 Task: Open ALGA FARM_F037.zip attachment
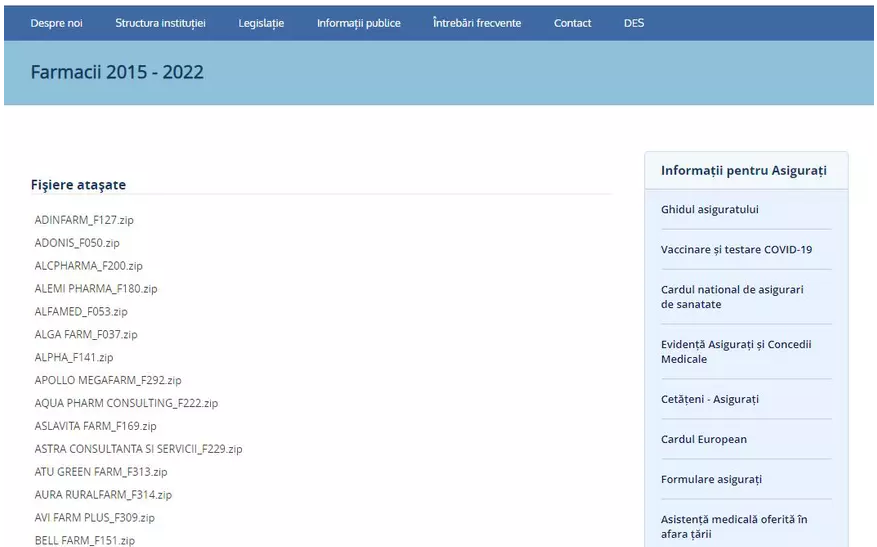(x=86, y=334)
